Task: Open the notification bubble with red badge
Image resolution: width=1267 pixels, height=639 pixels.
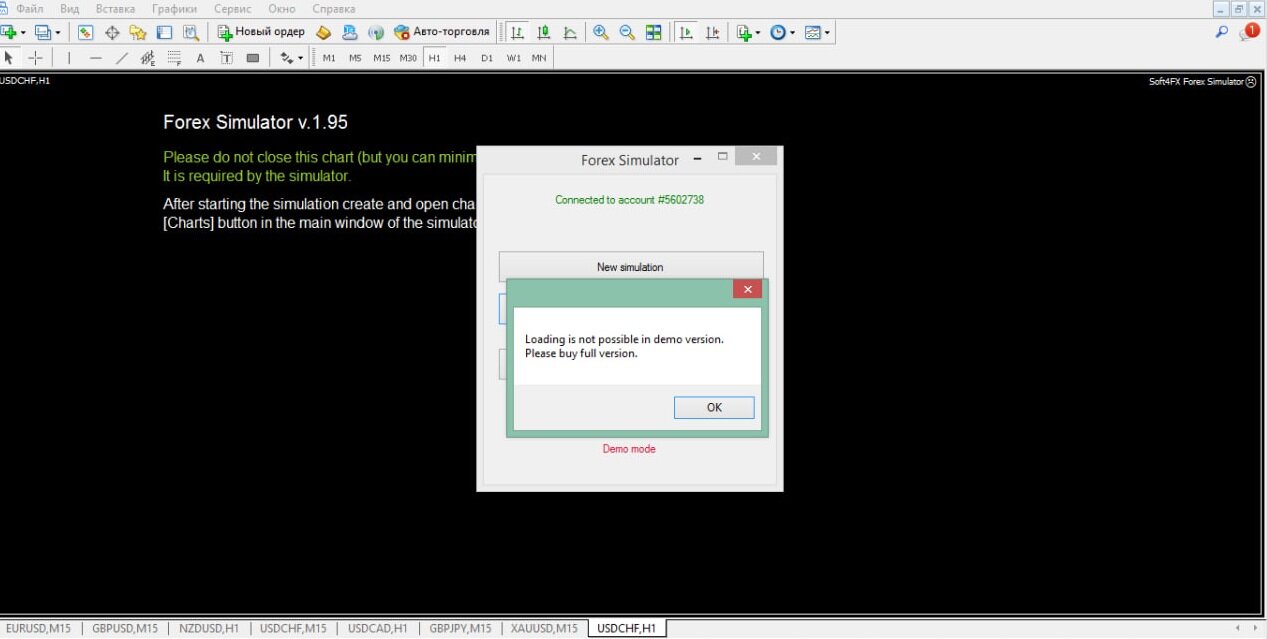Action: 1249,32
